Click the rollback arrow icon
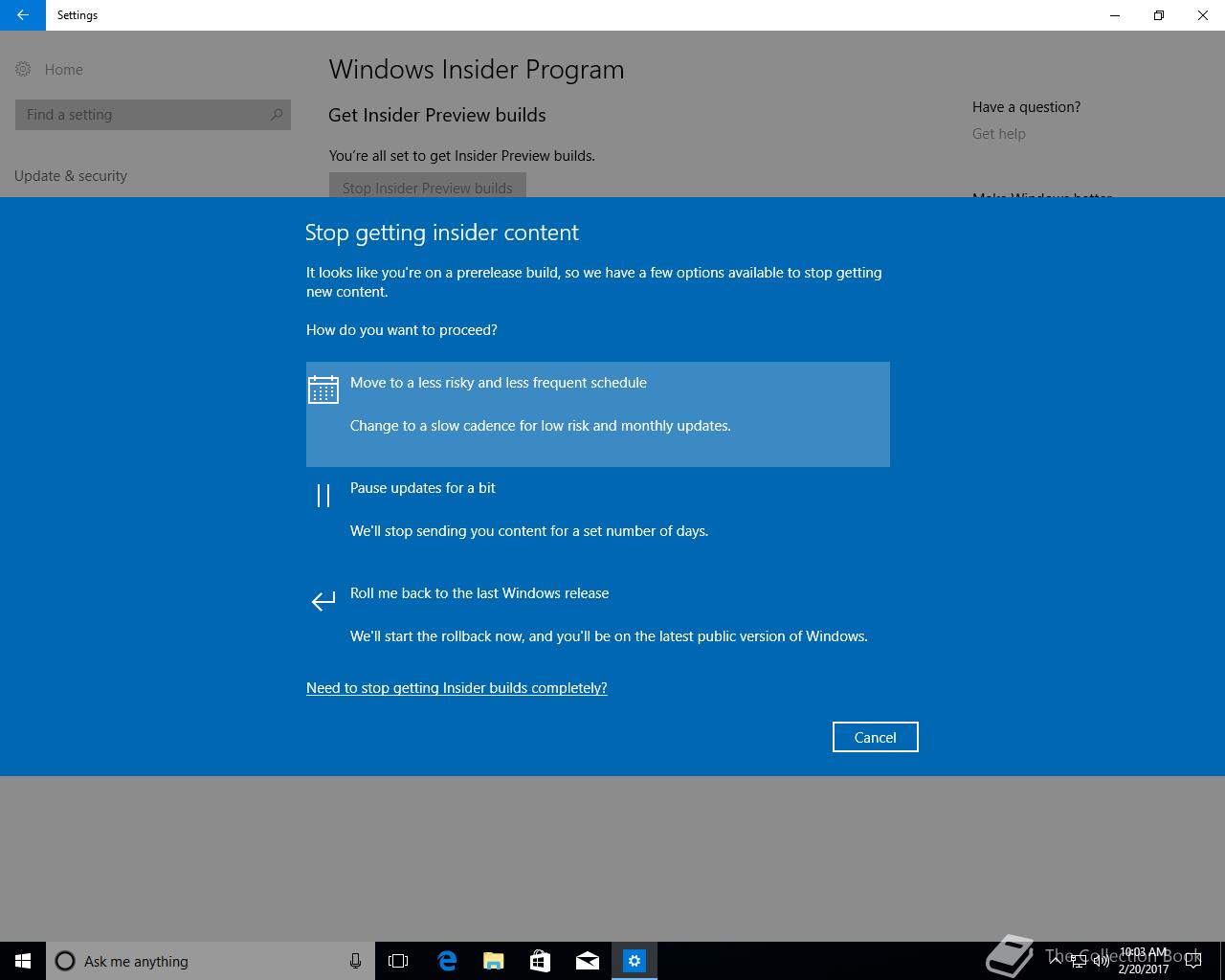 point(323,600)
